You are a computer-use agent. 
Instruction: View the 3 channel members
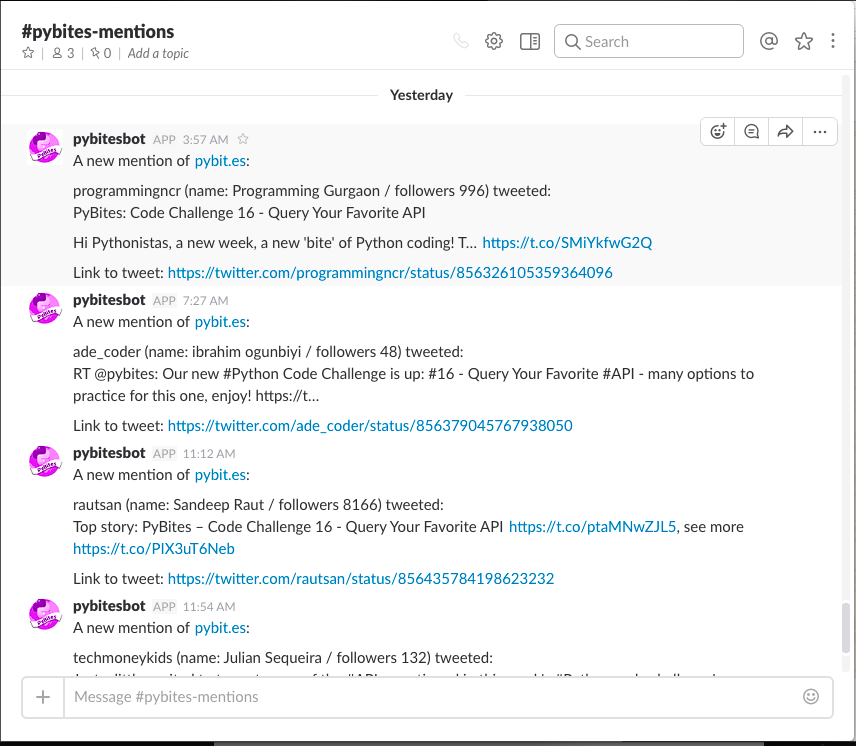point(63,53)
